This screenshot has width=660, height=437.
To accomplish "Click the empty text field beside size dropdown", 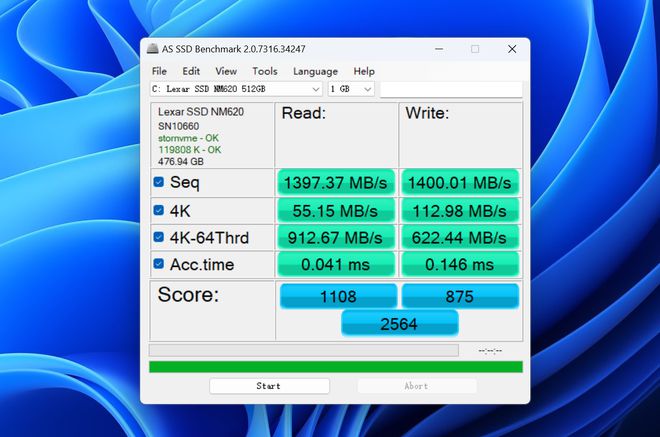I will click(451, 89).
